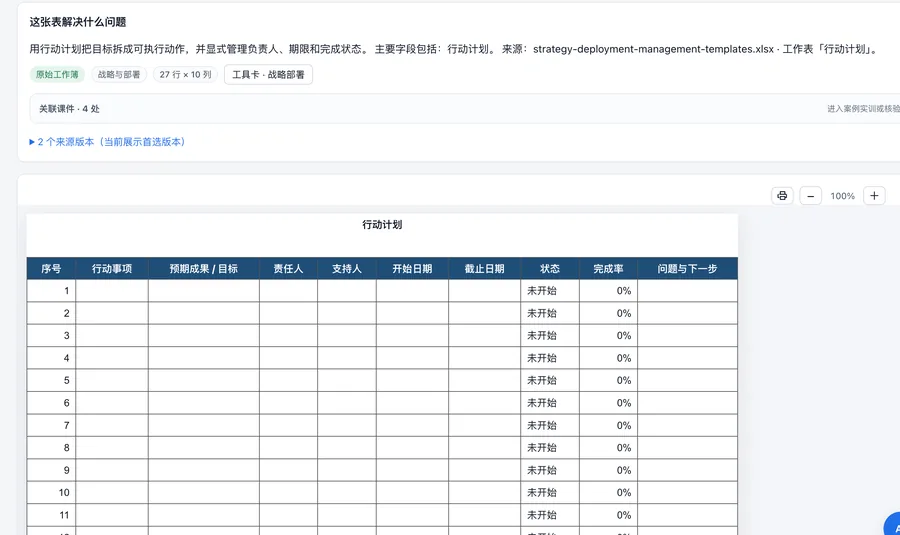
Task: Click the 行动计划 table title
Action: coord(382,224)
